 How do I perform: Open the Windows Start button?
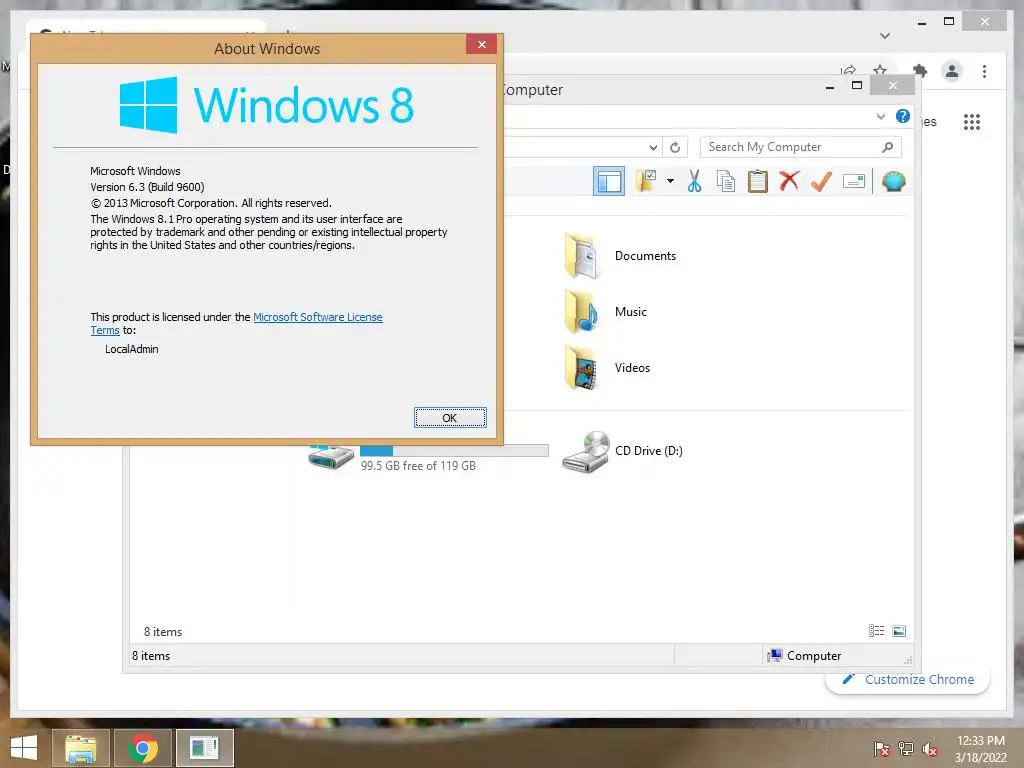[x=24, y=748]
